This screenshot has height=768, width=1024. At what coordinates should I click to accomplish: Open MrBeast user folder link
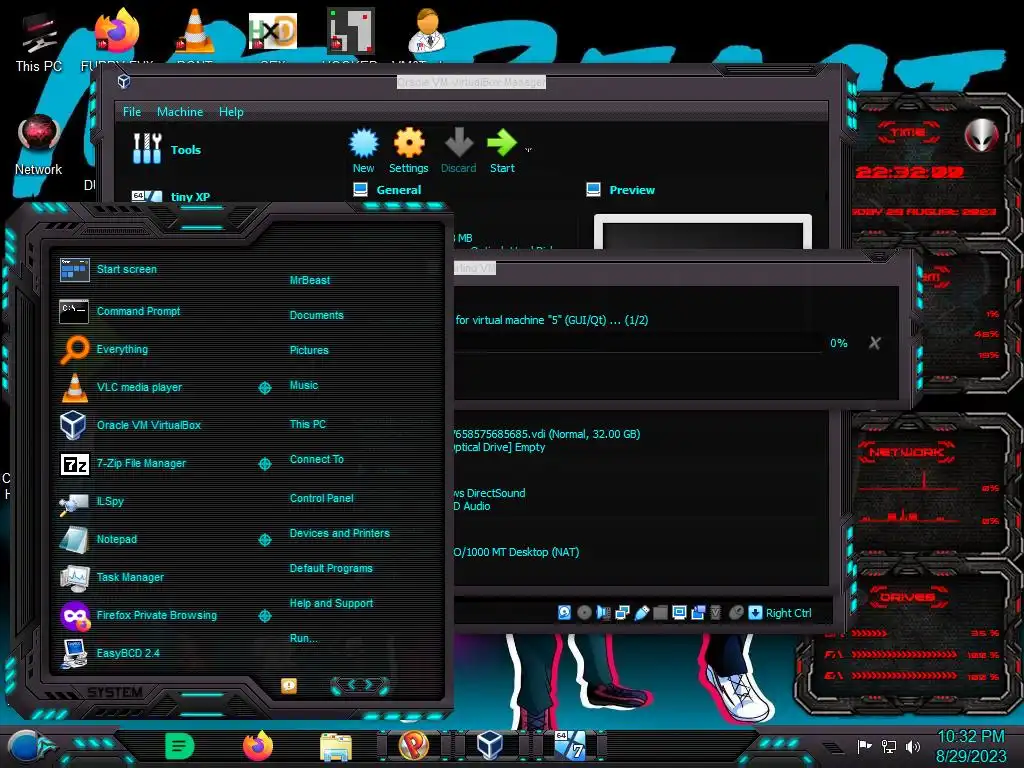[x=310, y=280]
